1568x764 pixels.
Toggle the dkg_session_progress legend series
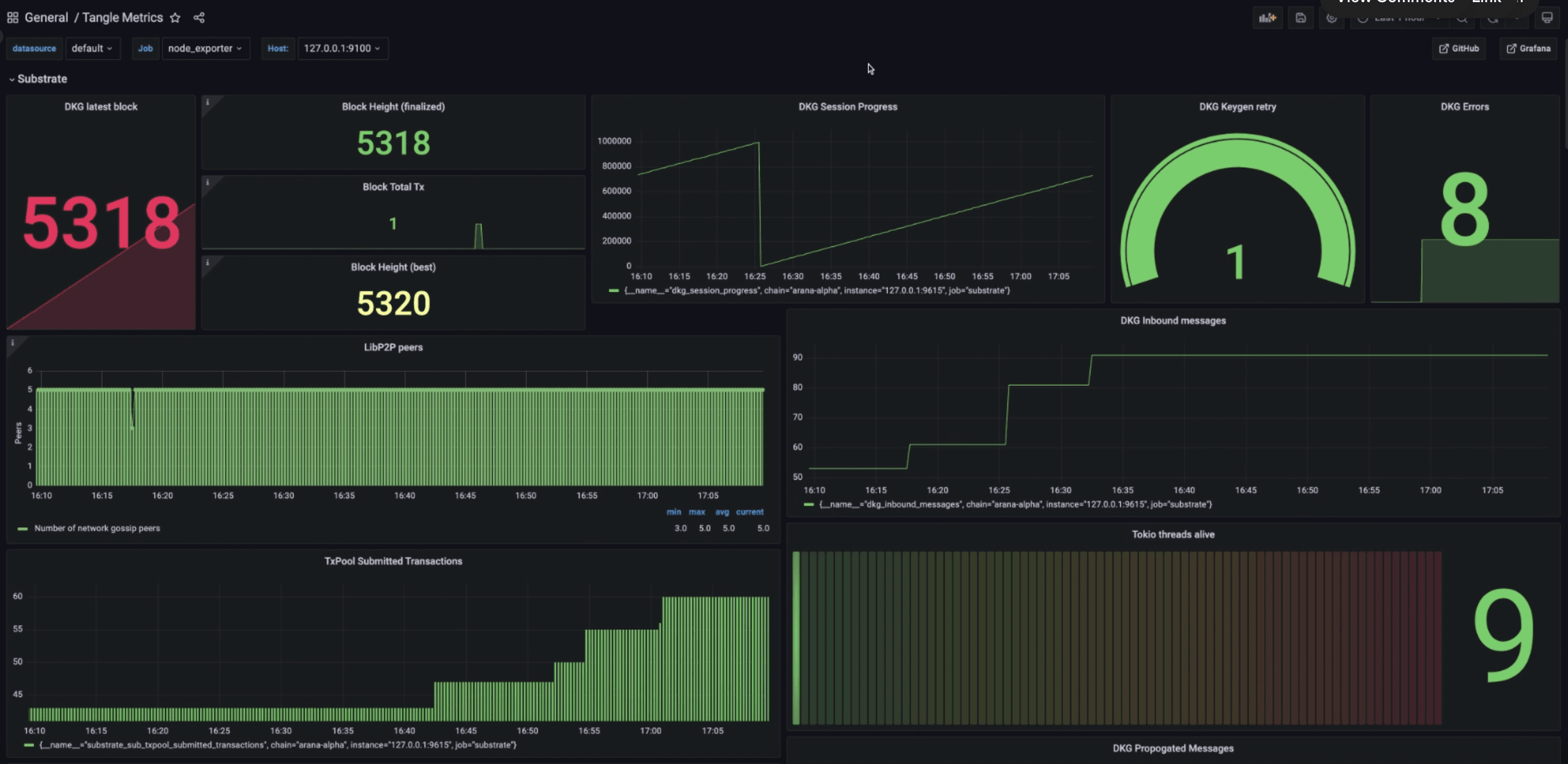817,291
